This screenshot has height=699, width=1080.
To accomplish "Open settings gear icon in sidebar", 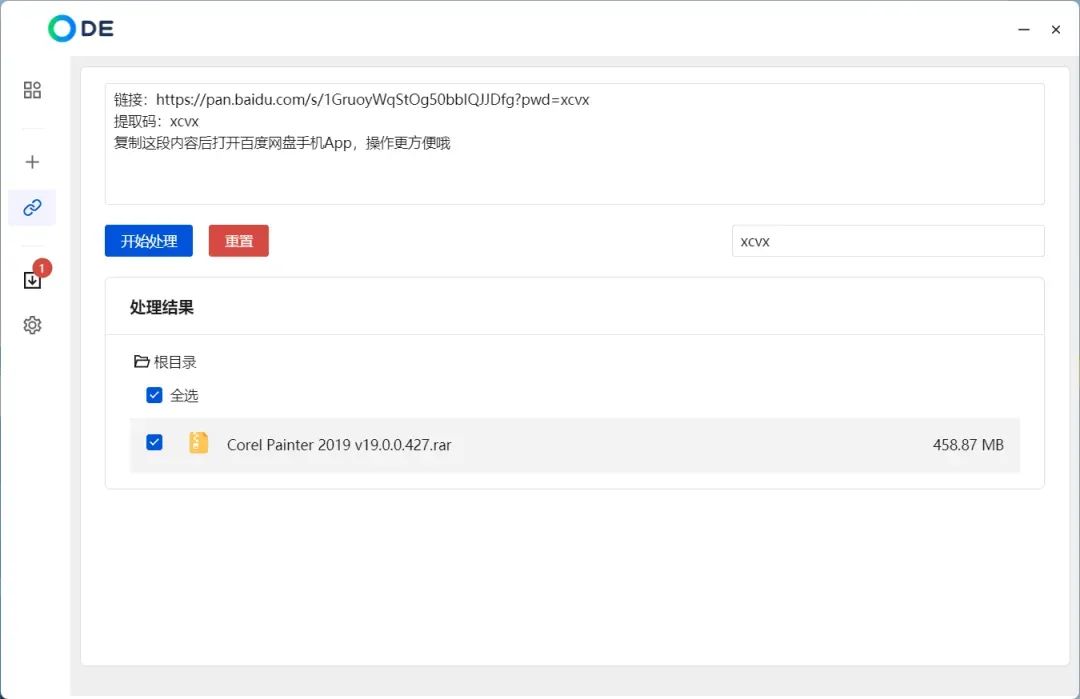I will 32,325.
